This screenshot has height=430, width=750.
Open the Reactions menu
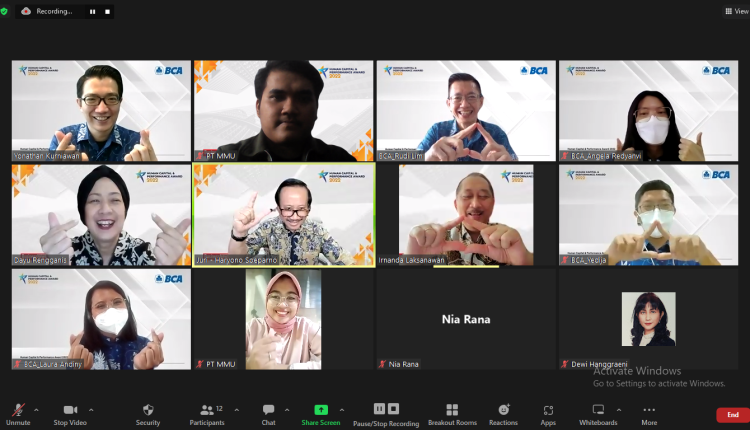pyautogui.click(x=503, y=410)
